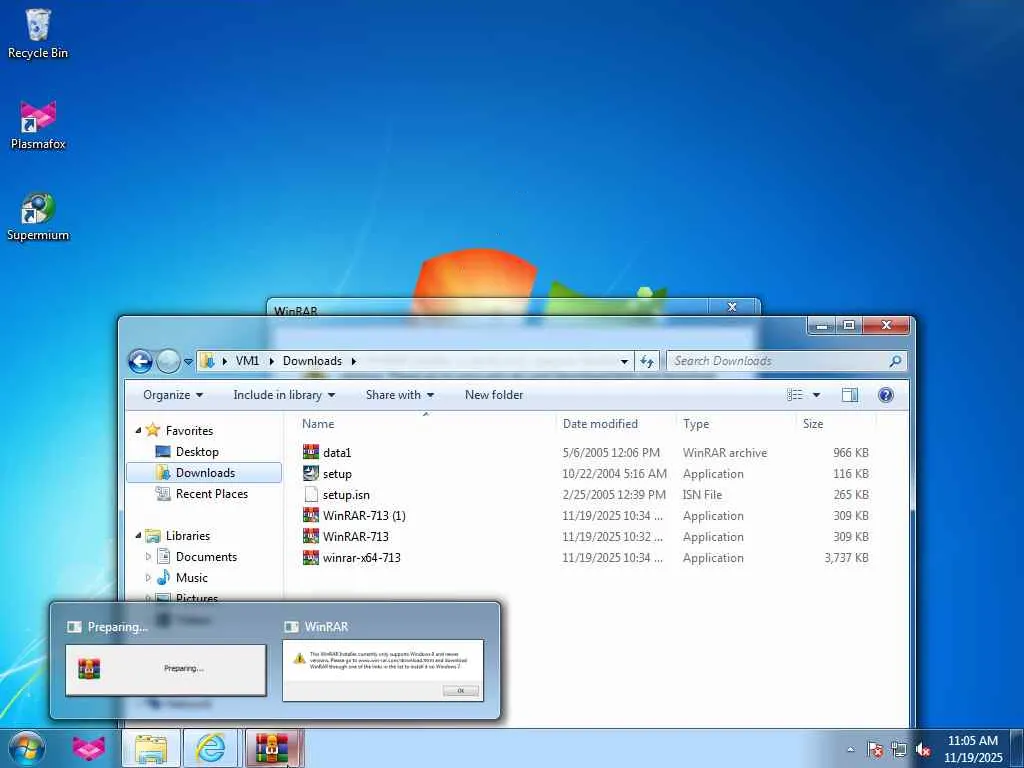Click the Explorer Forward arrow button
The width and height of the screenshot is (1024, 768).
tap(168, 360)
